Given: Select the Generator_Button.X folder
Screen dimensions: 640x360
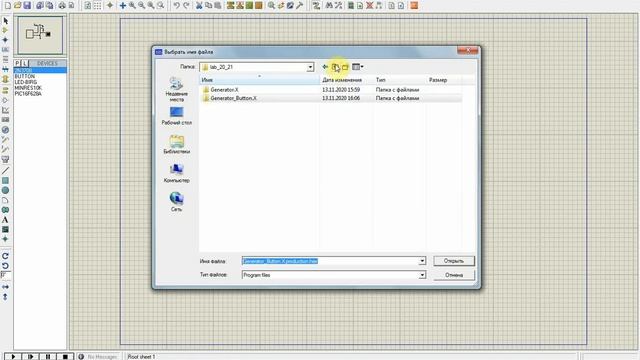Looking at the screenshot, I should 230,98.
